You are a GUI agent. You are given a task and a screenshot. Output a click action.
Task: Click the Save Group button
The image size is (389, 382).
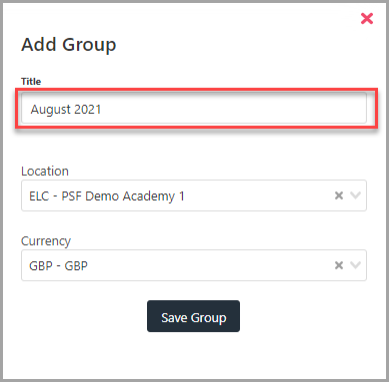tap(193, 316)
